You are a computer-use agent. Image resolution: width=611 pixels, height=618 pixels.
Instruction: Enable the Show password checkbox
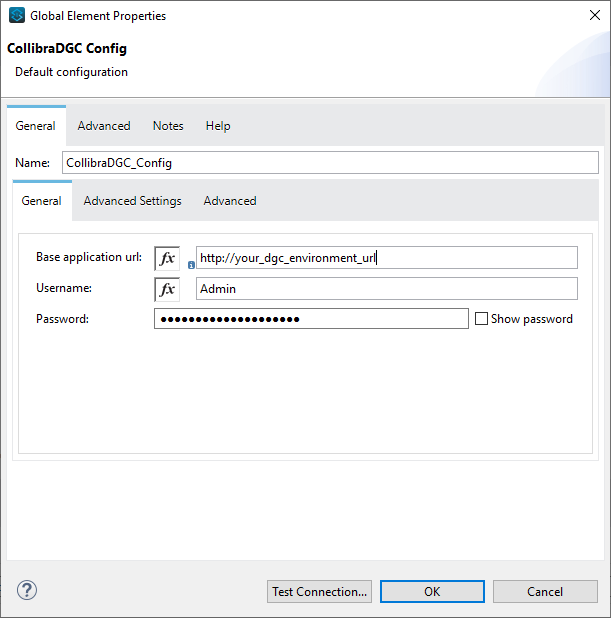[x=481, y=318]
